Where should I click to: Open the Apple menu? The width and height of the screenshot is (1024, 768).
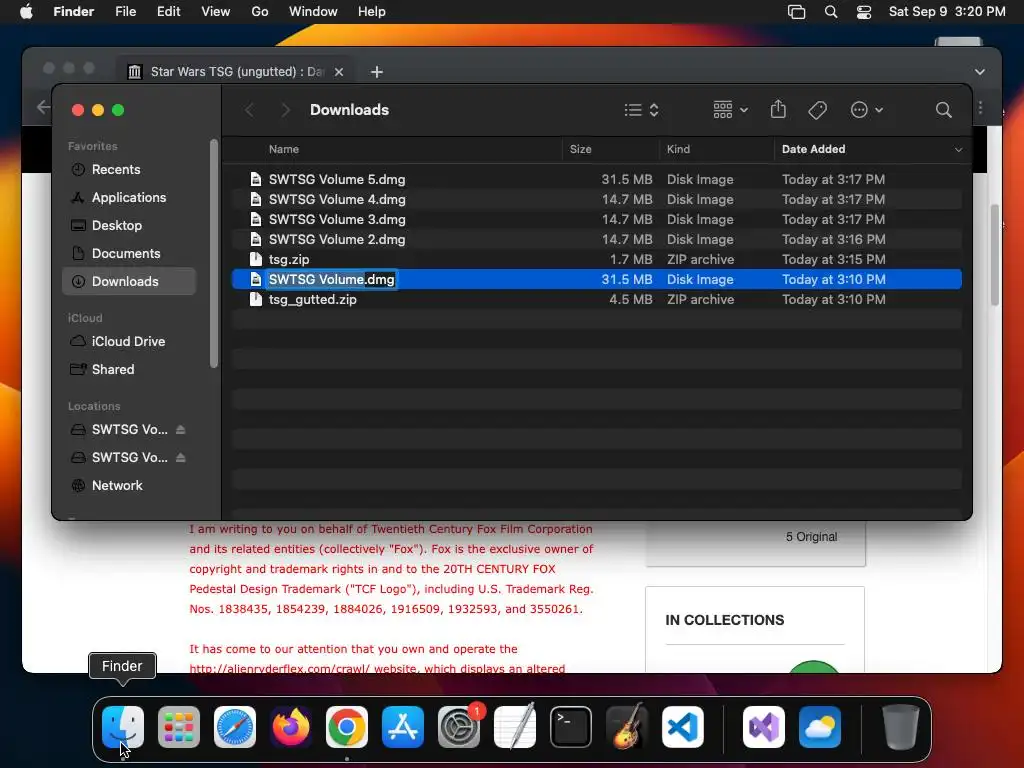pos(27,12)
